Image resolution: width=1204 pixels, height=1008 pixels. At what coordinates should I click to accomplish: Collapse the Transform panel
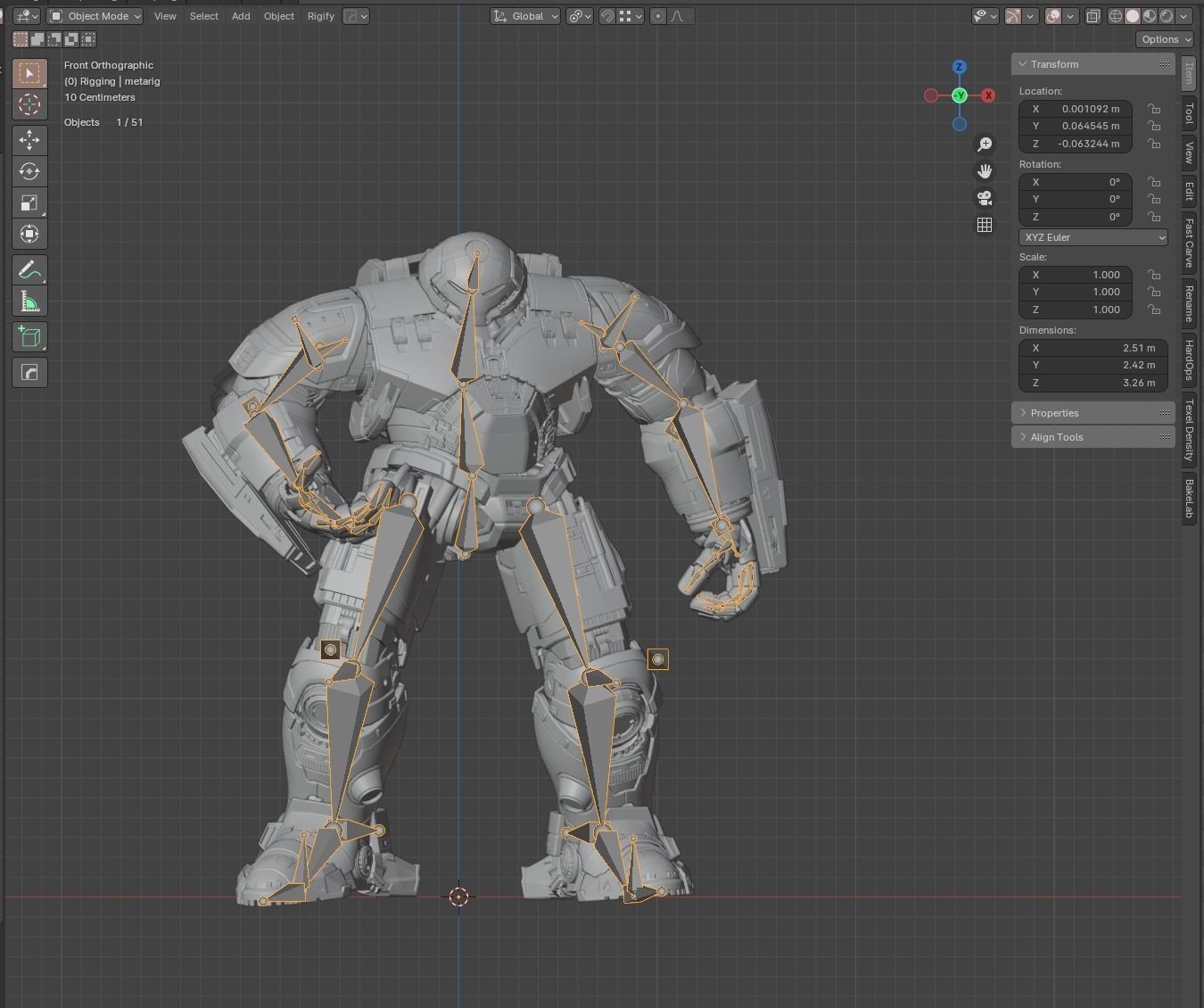[1093, 64]
